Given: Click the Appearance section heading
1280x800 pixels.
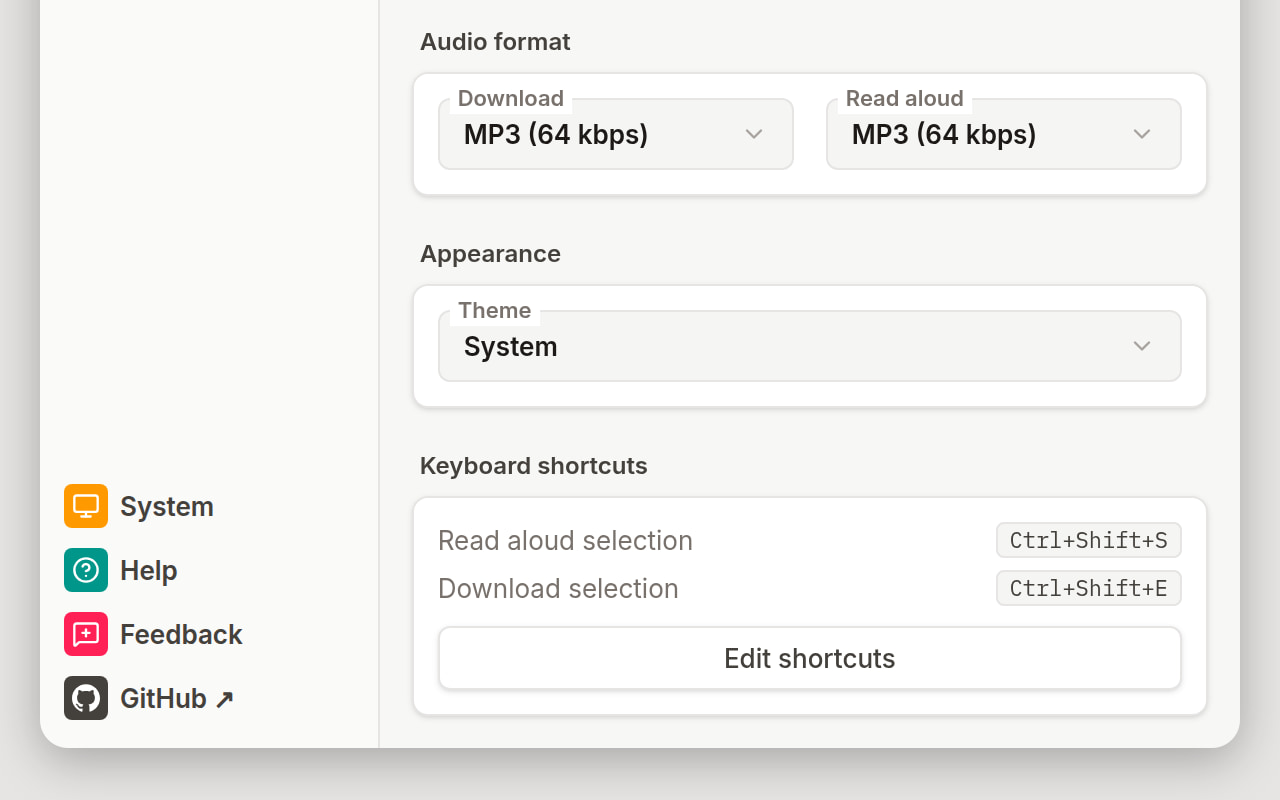Looking at the screenshot, I should pyautogui.click(x=490, y=254).
